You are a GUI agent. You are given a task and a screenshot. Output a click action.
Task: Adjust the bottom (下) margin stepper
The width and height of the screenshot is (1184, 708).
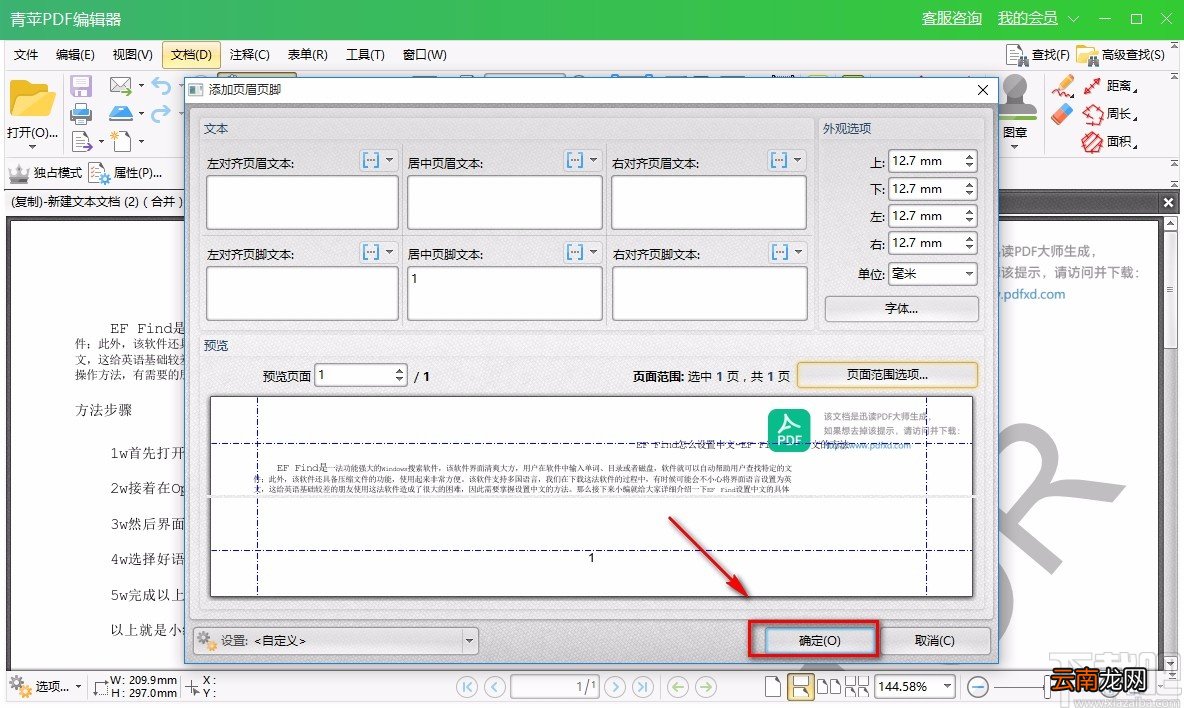pos(970,189)
